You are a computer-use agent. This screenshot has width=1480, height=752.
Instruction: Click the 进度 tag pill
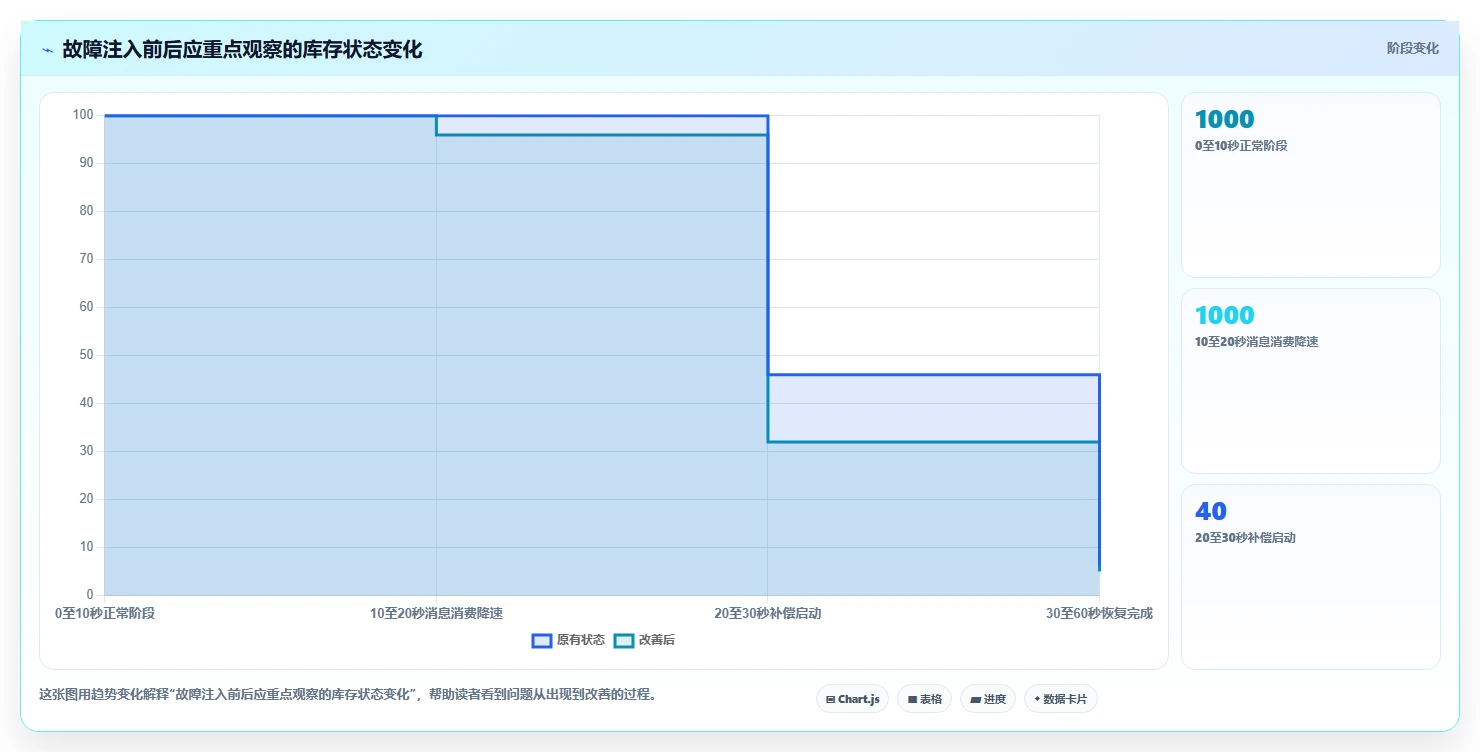[987, 699]
